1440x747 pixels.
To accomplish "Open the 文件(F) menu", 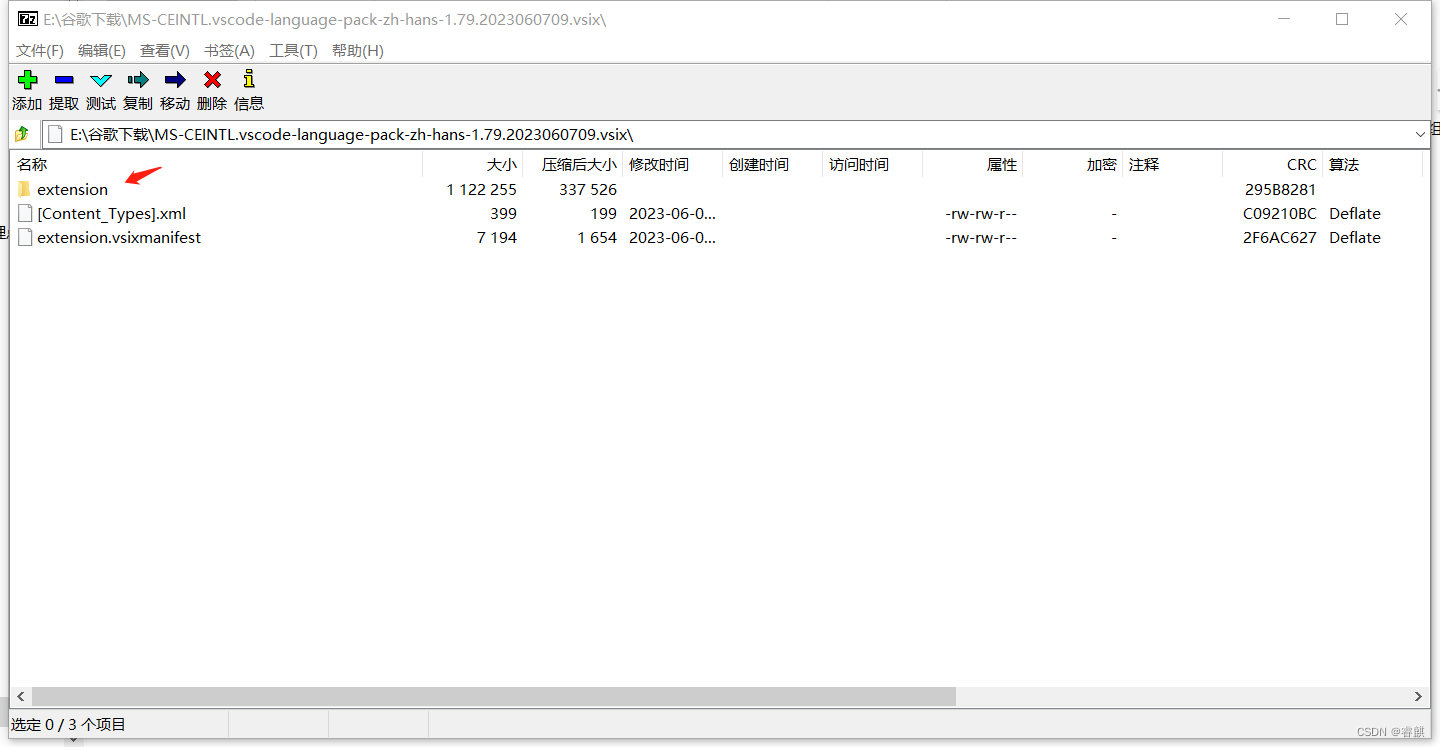I will 40,51.
